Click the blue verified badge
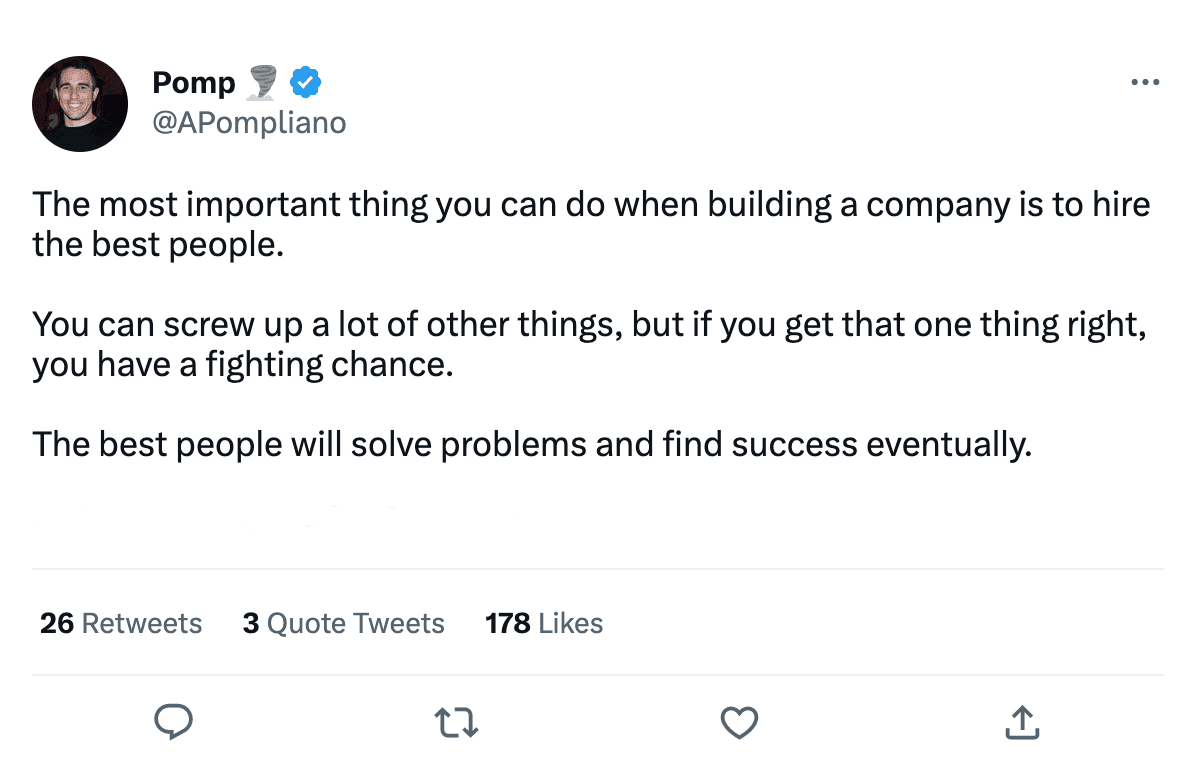1194x764 pixels. click(305, 83)
